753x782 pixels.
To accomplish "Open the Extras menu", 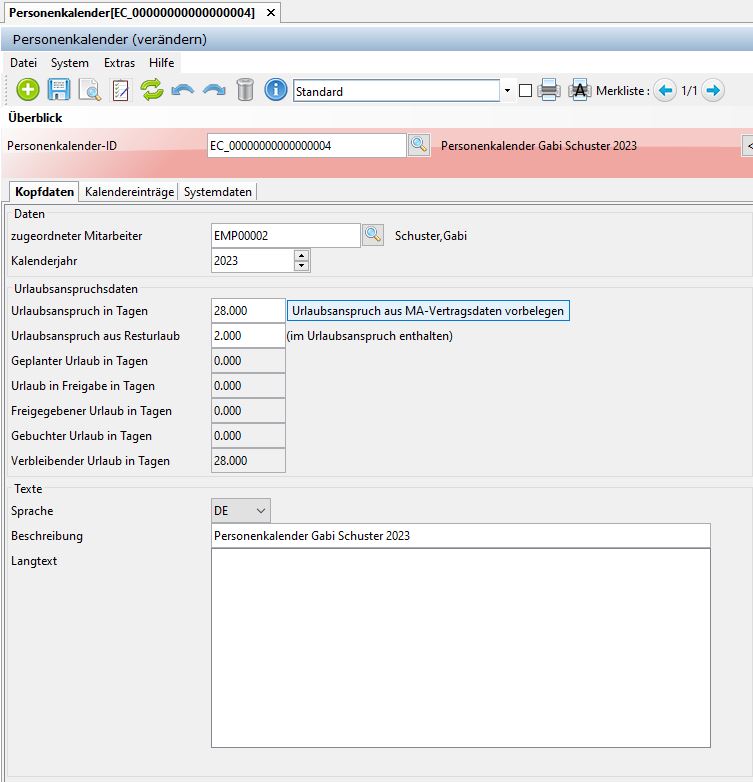I will point(119,62).
